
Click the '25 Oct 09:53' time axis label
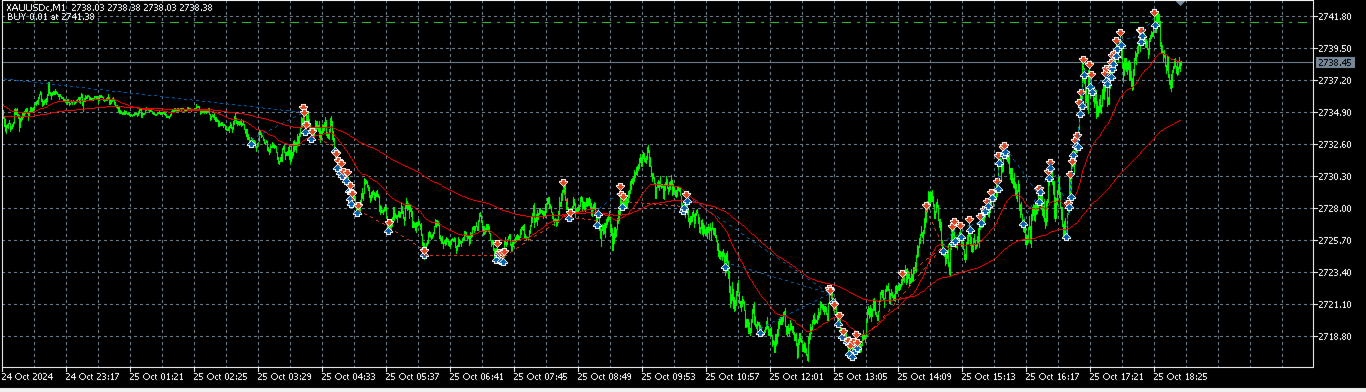click(x=668, y=377)
